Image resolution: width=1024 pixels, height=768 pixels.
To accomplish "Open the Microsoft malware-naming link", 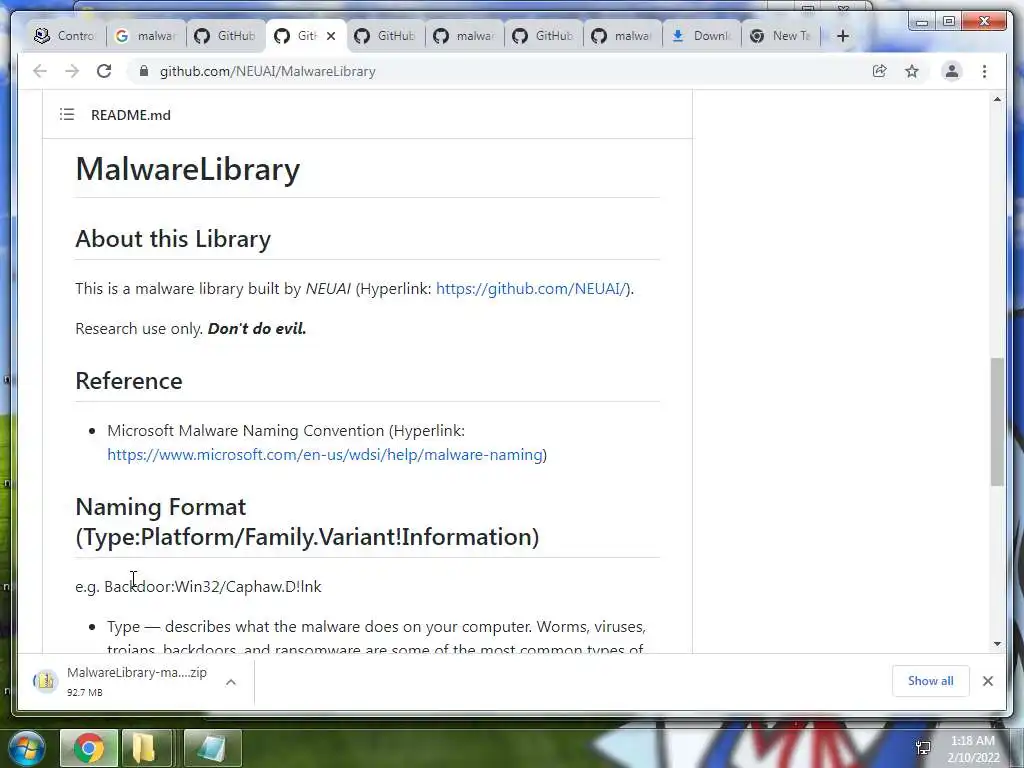I will point(325,455).
